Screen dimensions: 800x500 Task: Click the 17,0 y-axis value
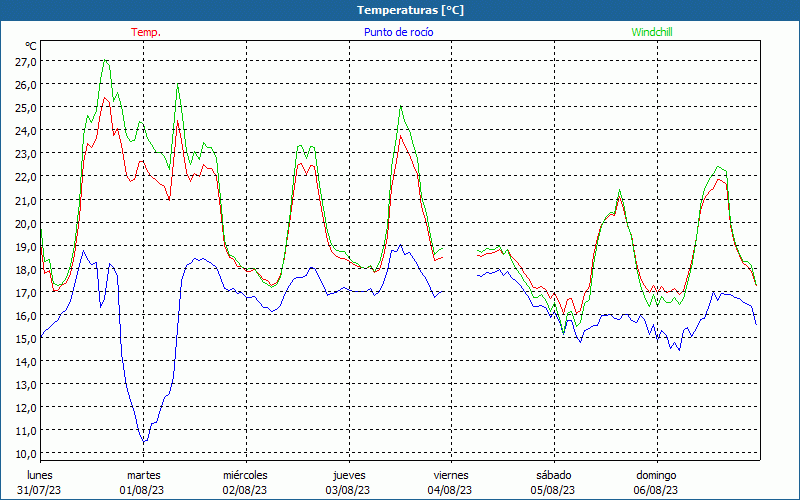pos(27,293)
